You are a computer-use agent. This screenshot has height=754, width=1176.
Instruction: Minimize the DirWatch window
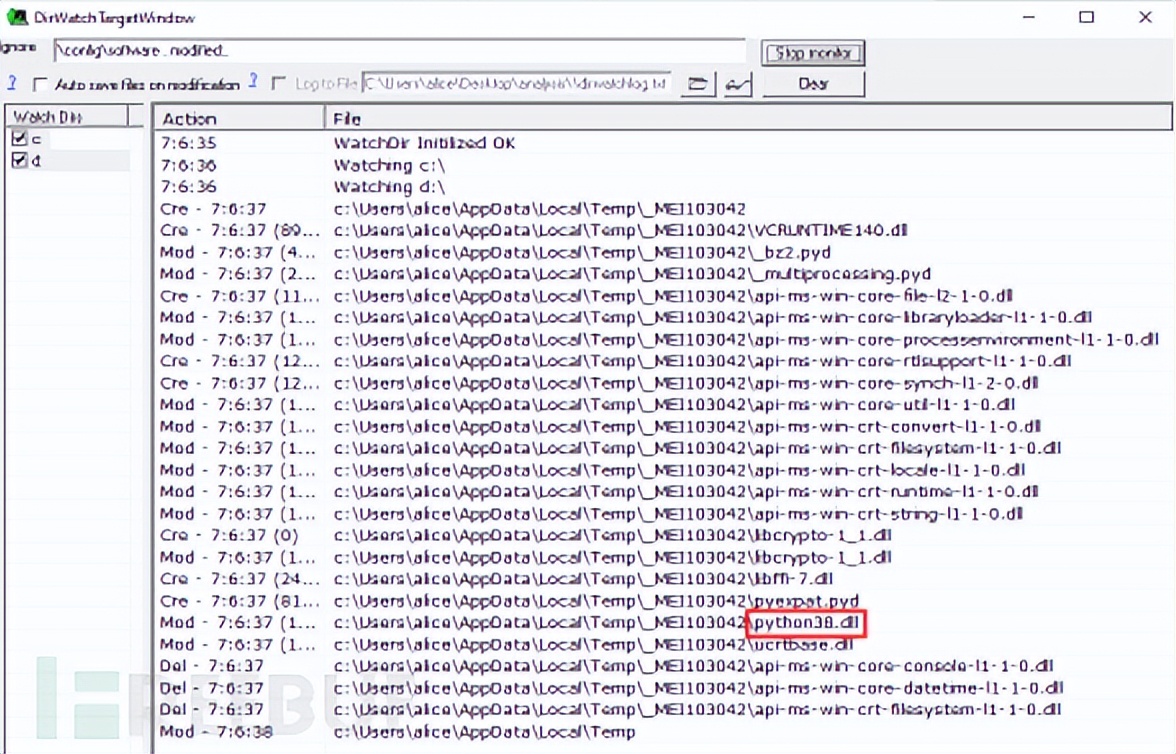tap(1028, 17)
